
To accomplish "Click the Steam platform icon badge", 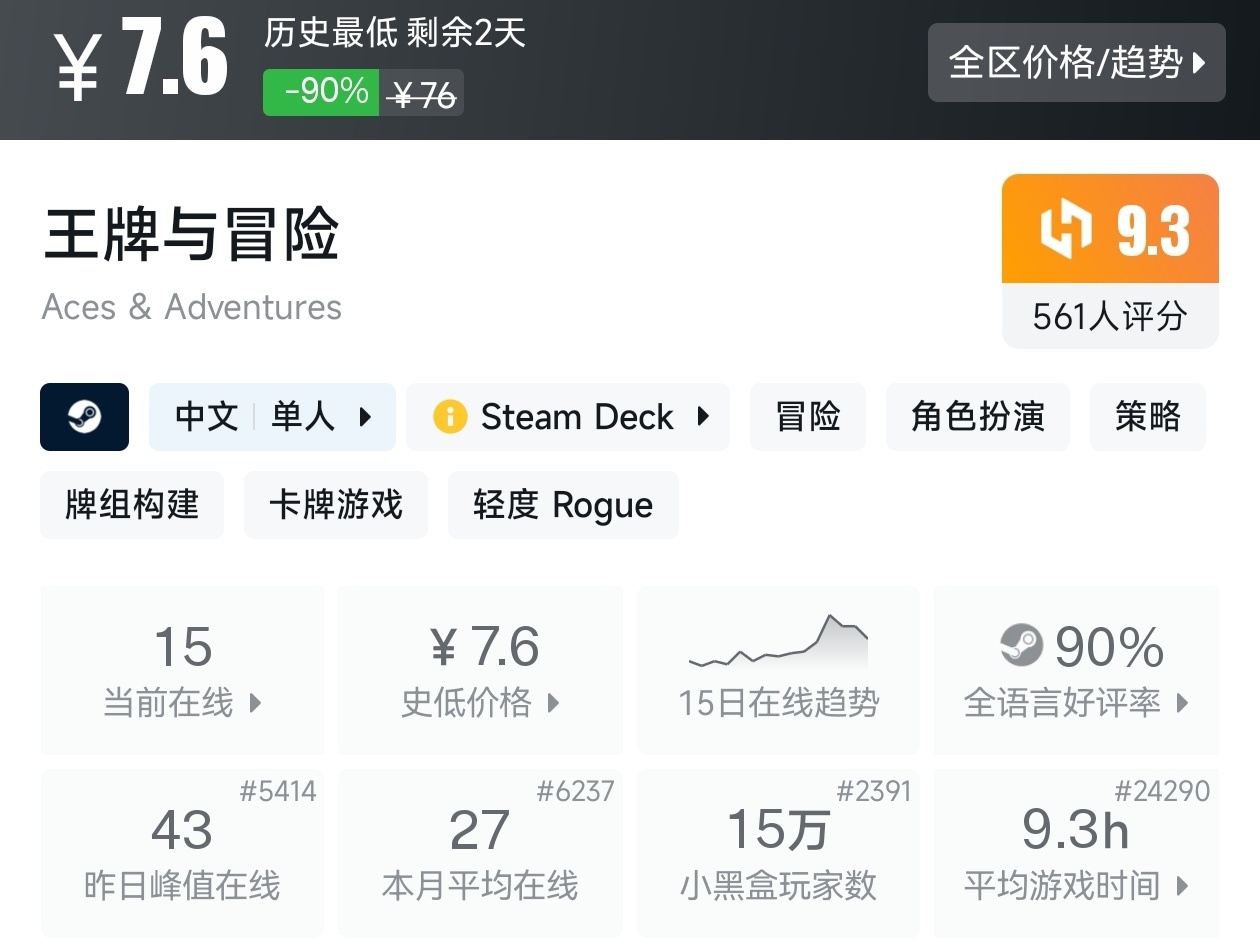I will tap(84, 417).
